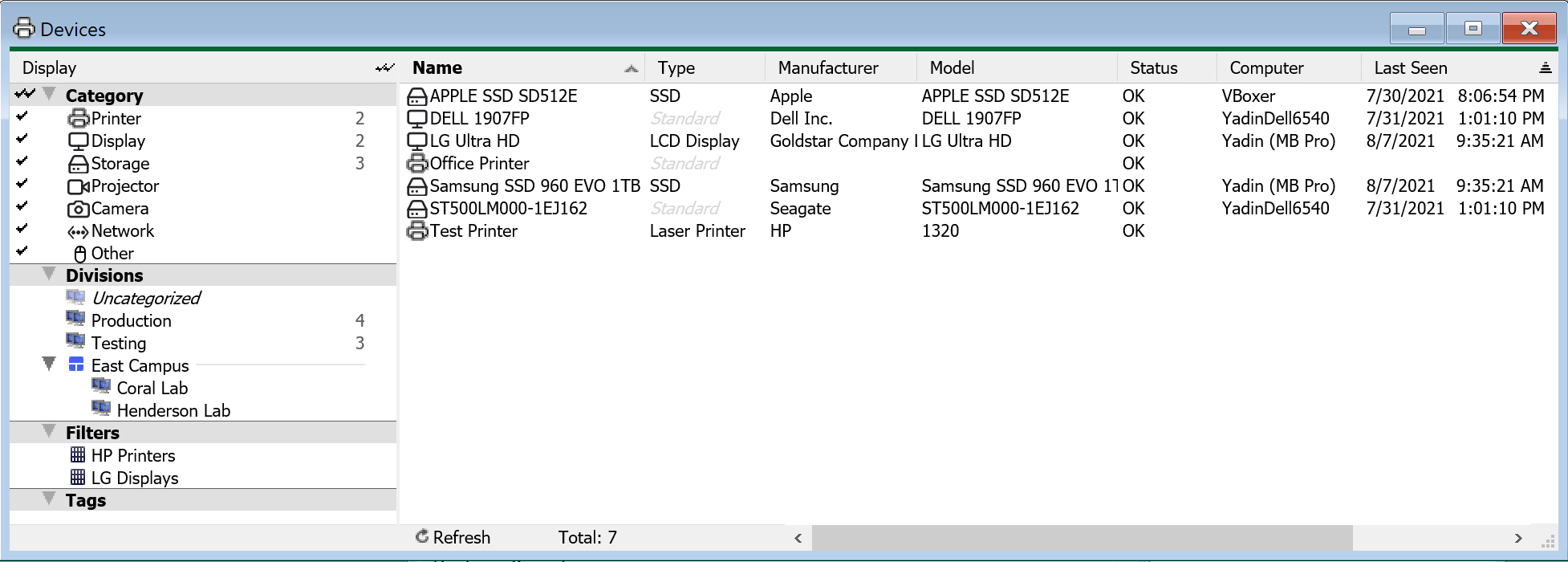Collapse the Divisions section
1568x562 pixels.
pos(49,275)
